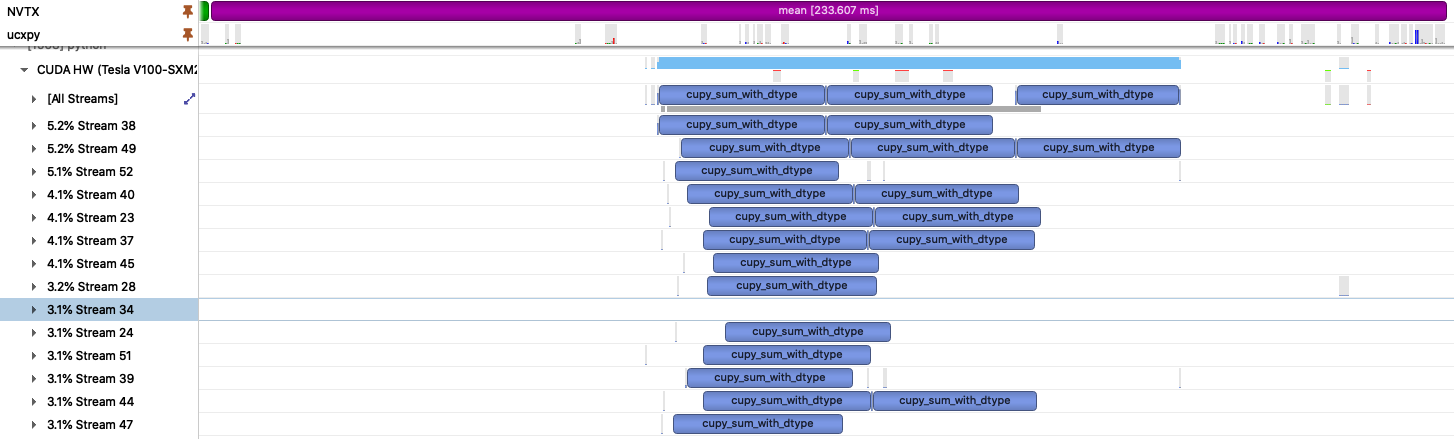Select the Stream 28 cupy_sum_with_dtype kernel
1454x439 pixels.
pyautogui.click(x=792, y=286)
